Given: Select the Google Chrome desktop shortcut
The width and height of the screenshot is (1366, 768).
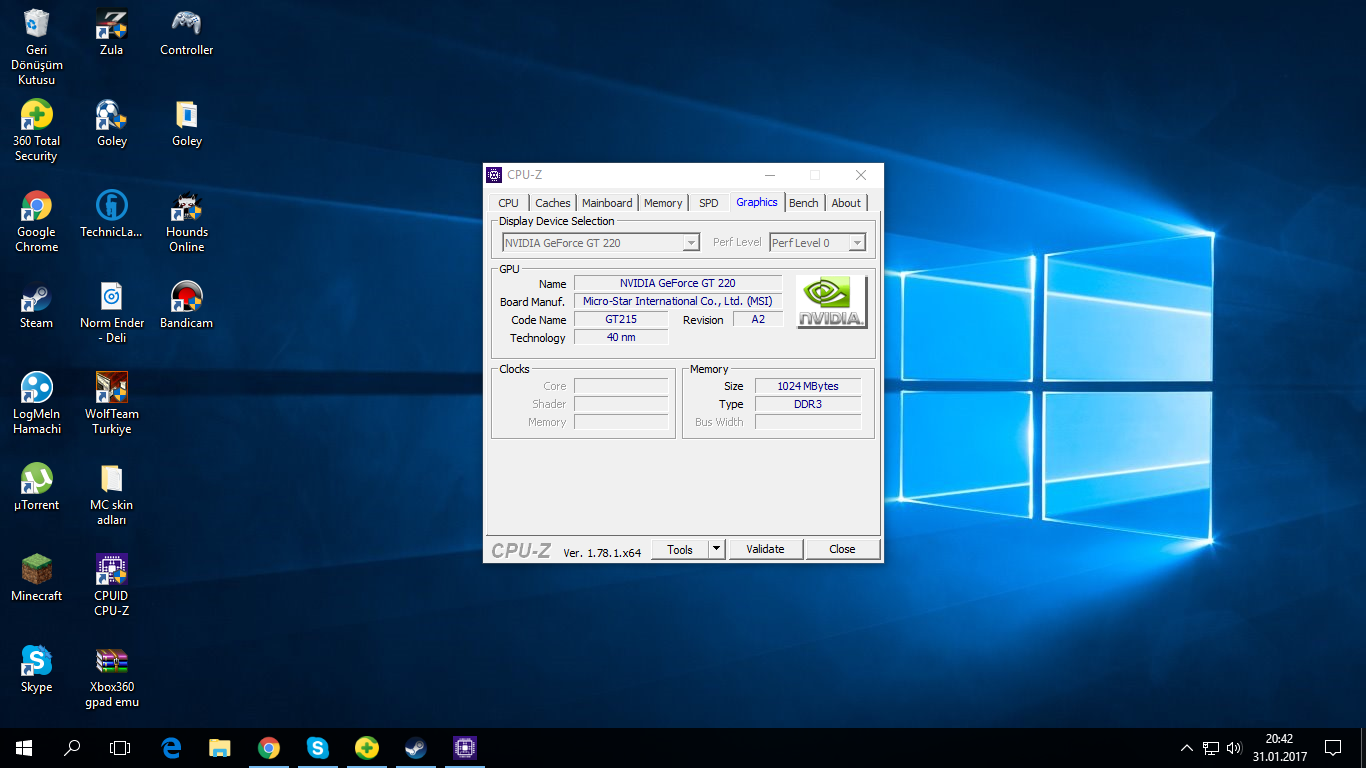Looking at the screenshot, I should click(36, 222).
